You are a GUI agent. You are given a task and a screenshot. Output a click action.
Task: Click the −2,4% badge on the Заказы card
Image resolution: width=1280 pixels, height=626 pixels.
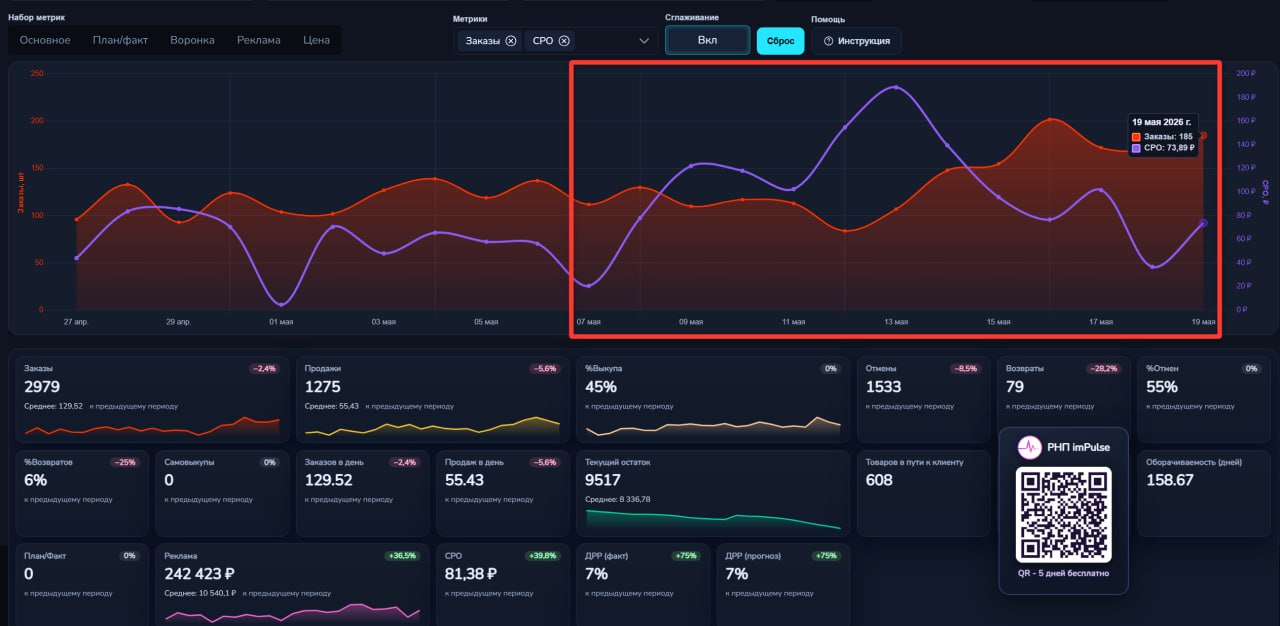[265, 368]
